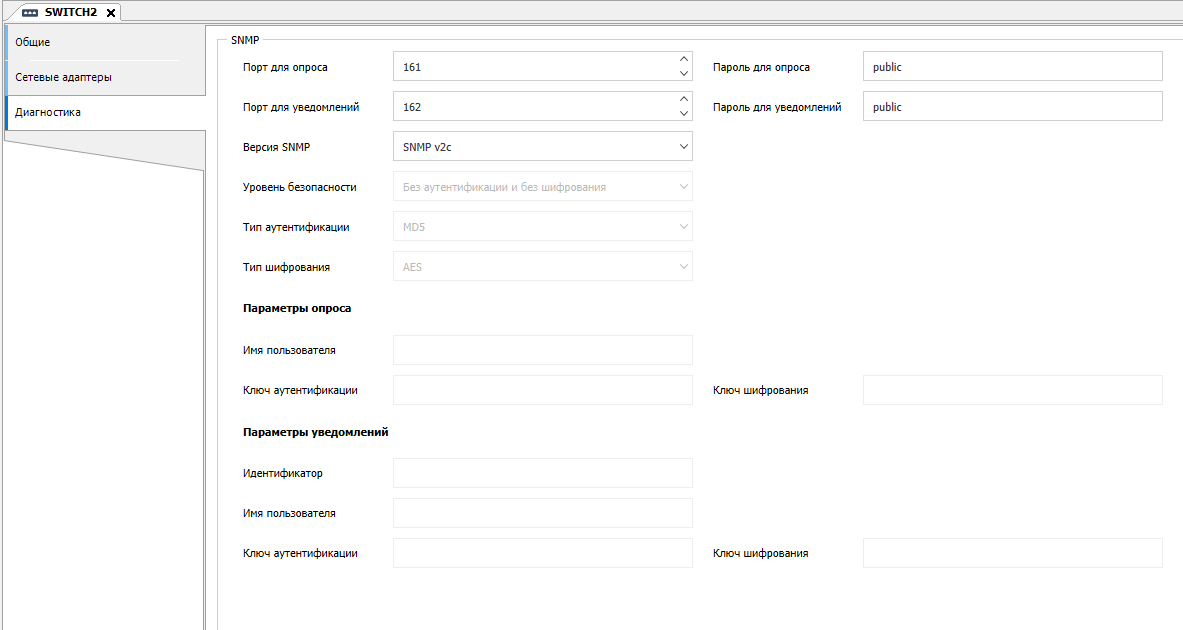
Task: Decrement Порт для уведомлений value
Action: 684,114
